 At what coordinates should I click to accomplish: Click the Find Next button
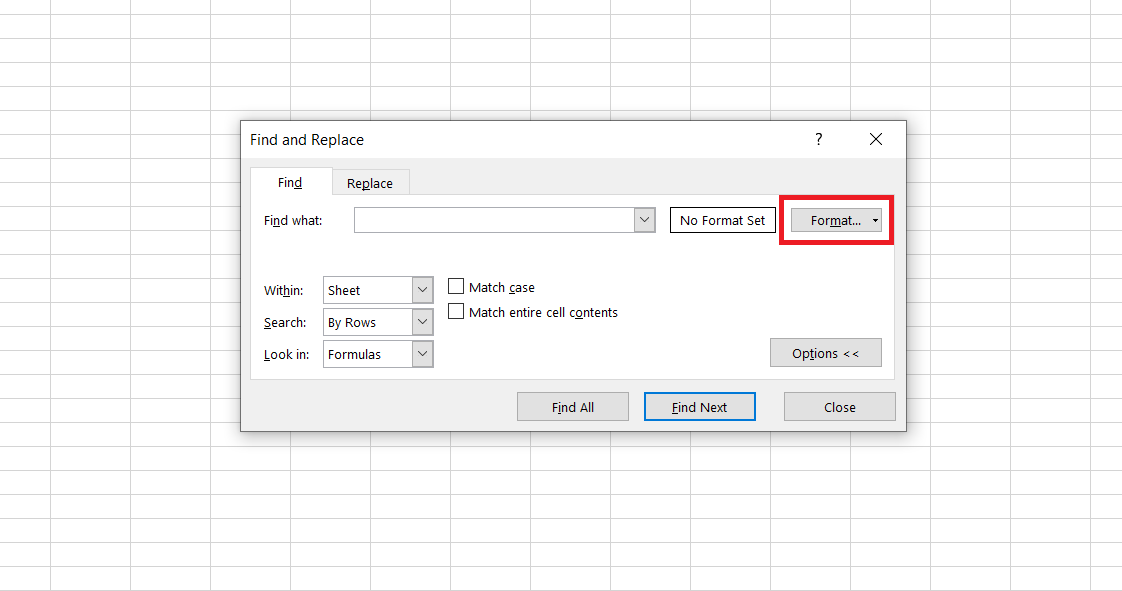point(700,406)
